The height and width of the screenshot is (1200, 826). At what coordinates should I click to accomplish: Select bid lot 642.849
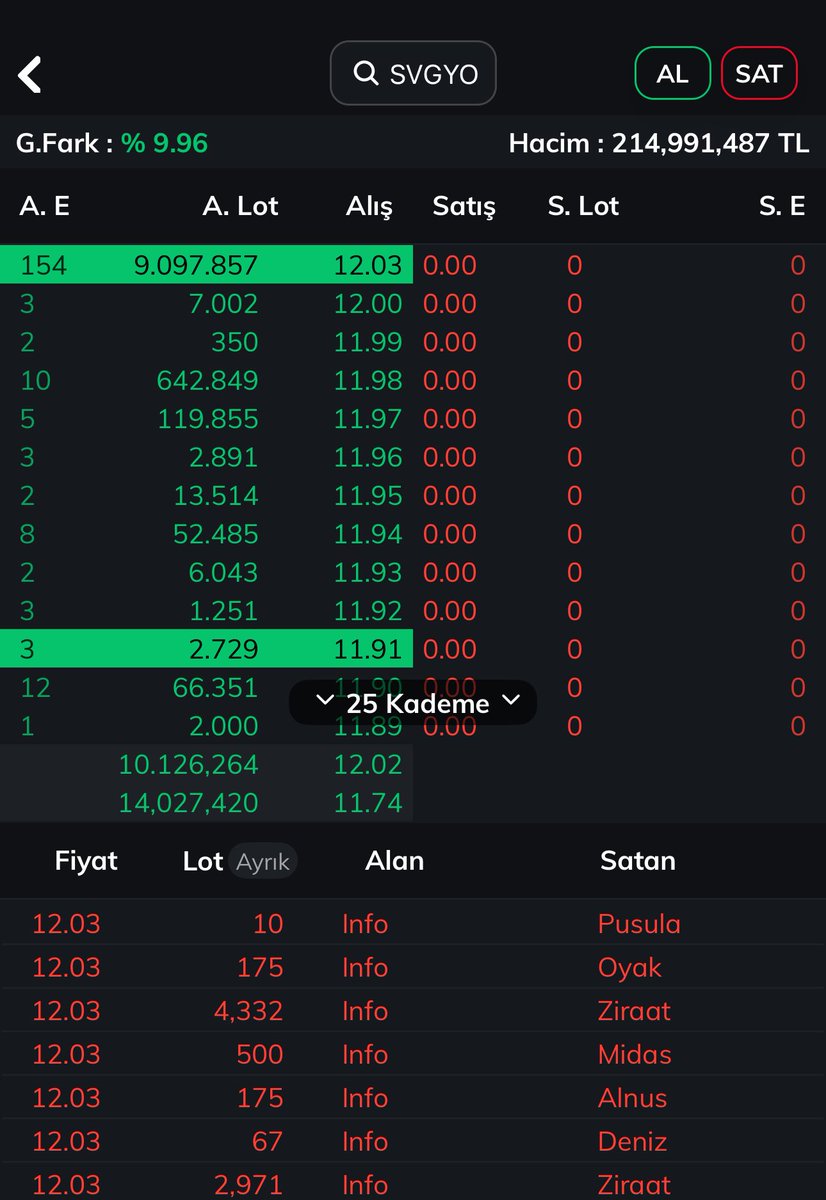tap(207, 380)
